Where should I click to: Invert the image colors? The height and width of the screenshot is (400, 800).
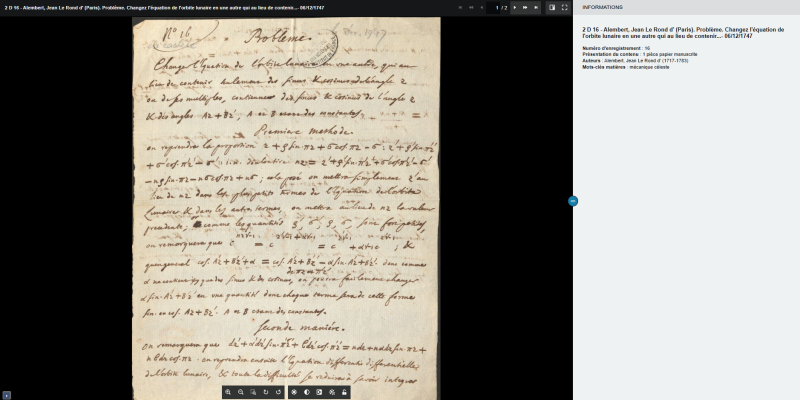[x=319, y=392]
